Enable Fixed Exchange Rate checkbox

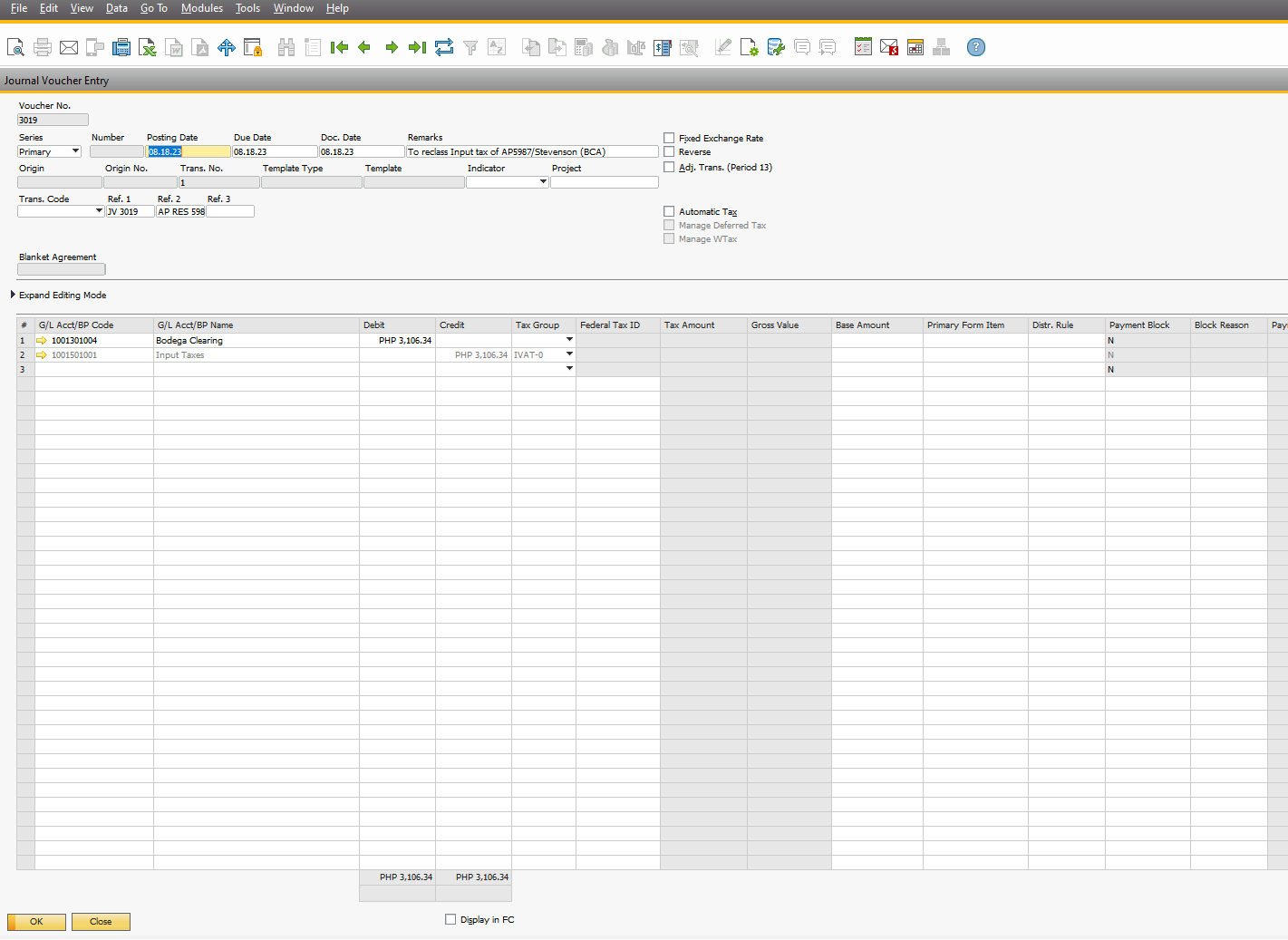coord(669,138)
